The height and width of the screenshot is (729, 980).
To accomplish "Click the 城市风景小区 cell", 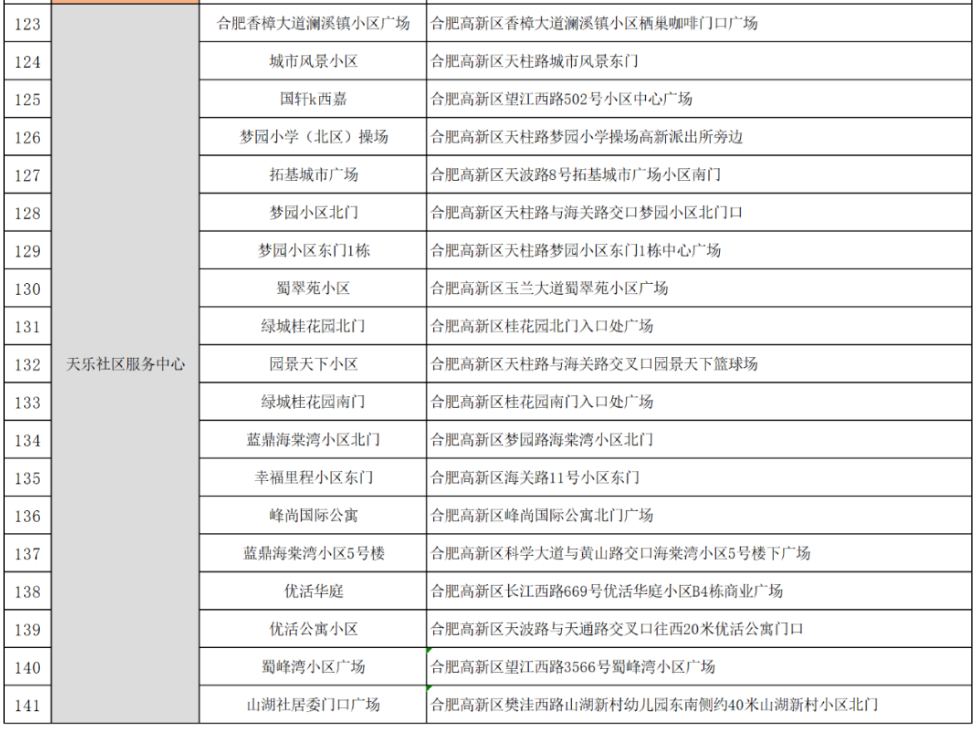I will 313,61.
